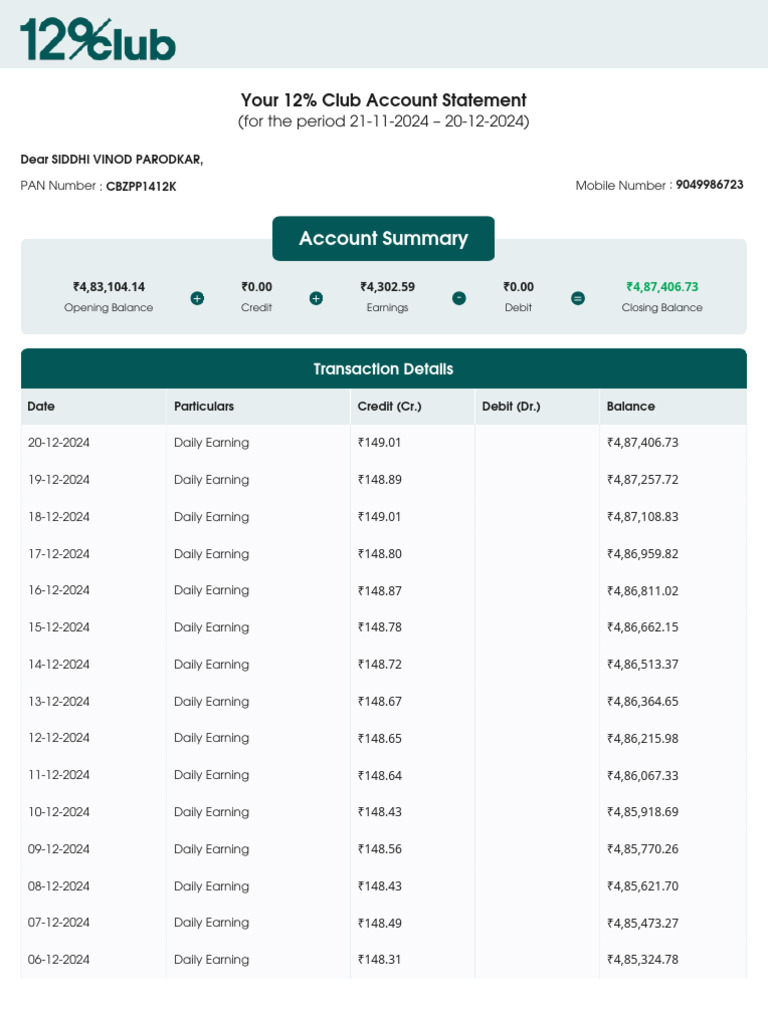The image size is (768, 1024).
Task: Click earnings value ₹4,302.59
Action: 387,287
